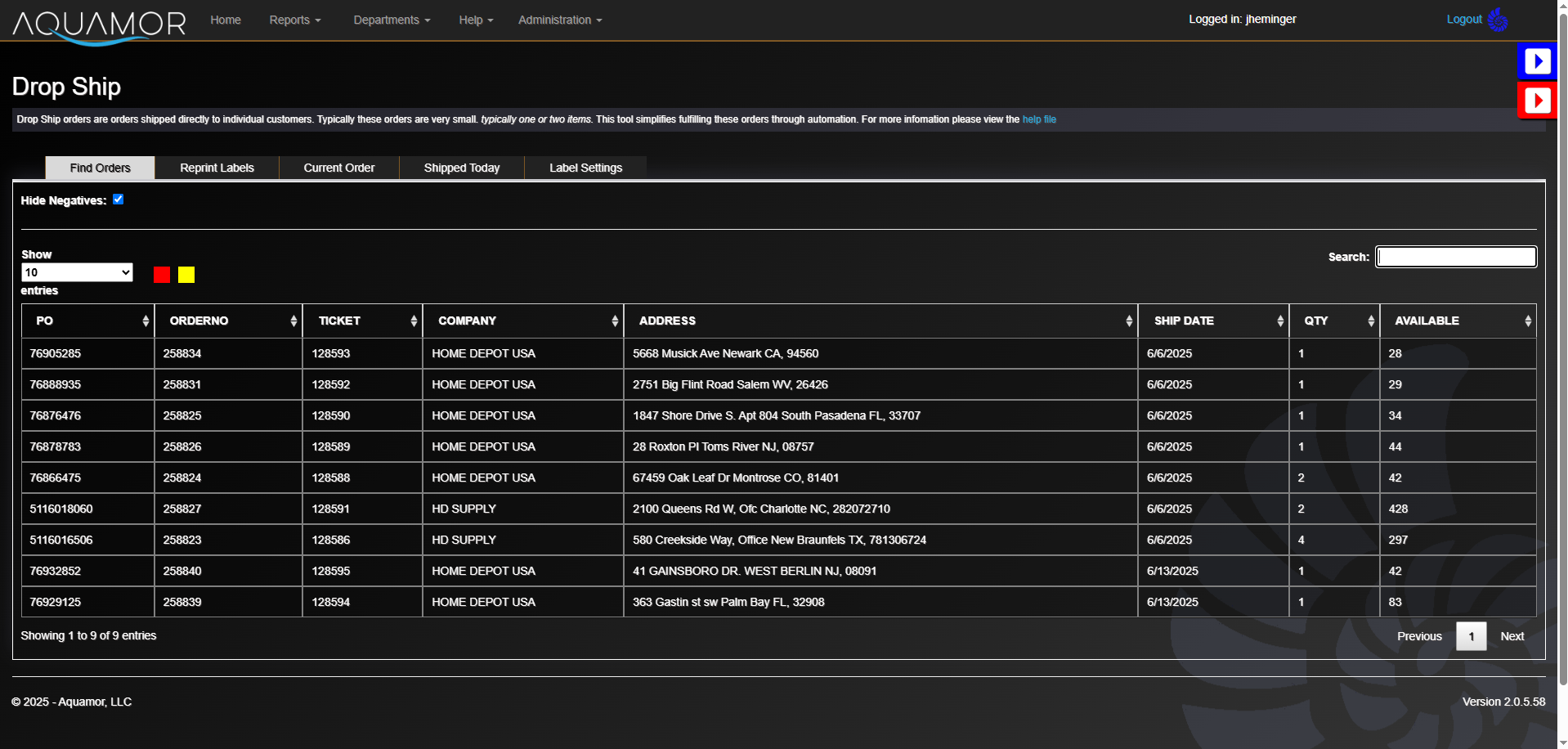
Task: Sort table by ORDERNO column arrows
Action: (293, 321)
